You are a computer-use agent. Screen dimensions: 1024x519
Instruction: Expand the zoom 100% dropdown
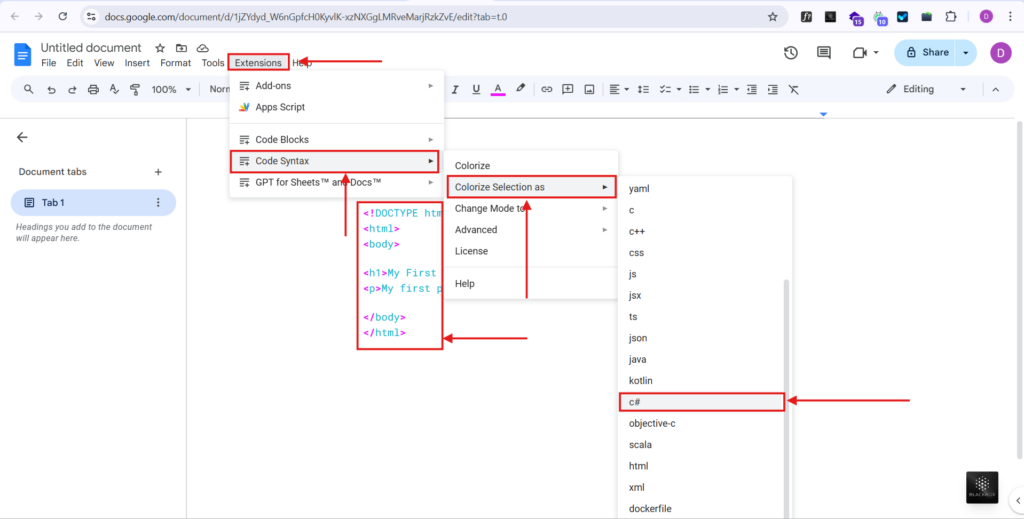tap(171, 89)
